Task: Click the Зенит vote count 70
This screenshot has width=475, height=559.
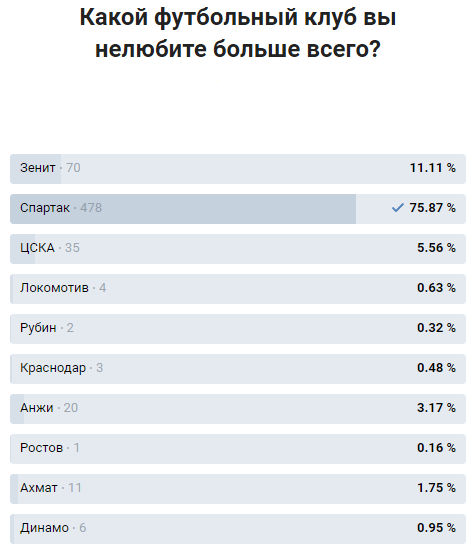Action: [73, 168]
